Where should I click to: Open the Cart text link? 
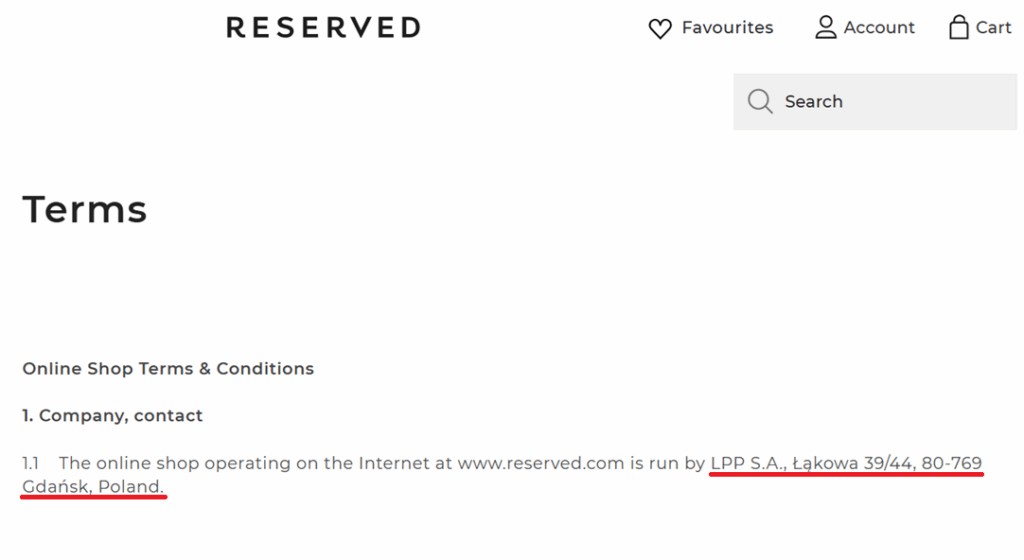click(993, 27)
